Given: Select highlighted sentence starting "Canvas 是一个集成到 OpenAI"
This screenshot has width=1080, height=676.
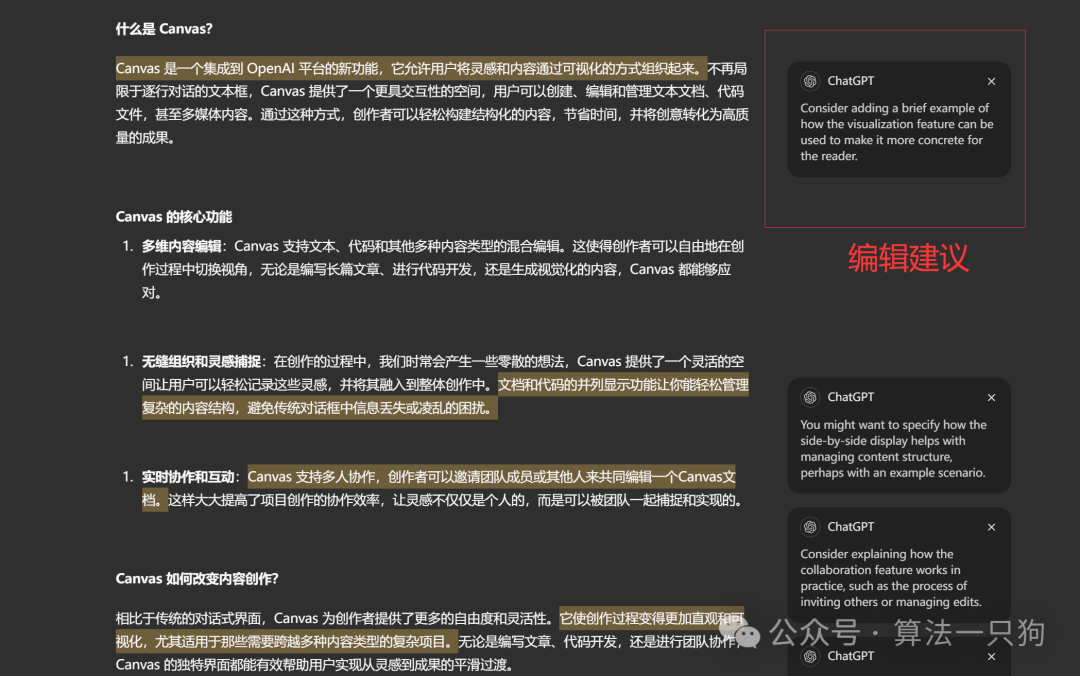Looking at the screenshot, I should 410,69.
